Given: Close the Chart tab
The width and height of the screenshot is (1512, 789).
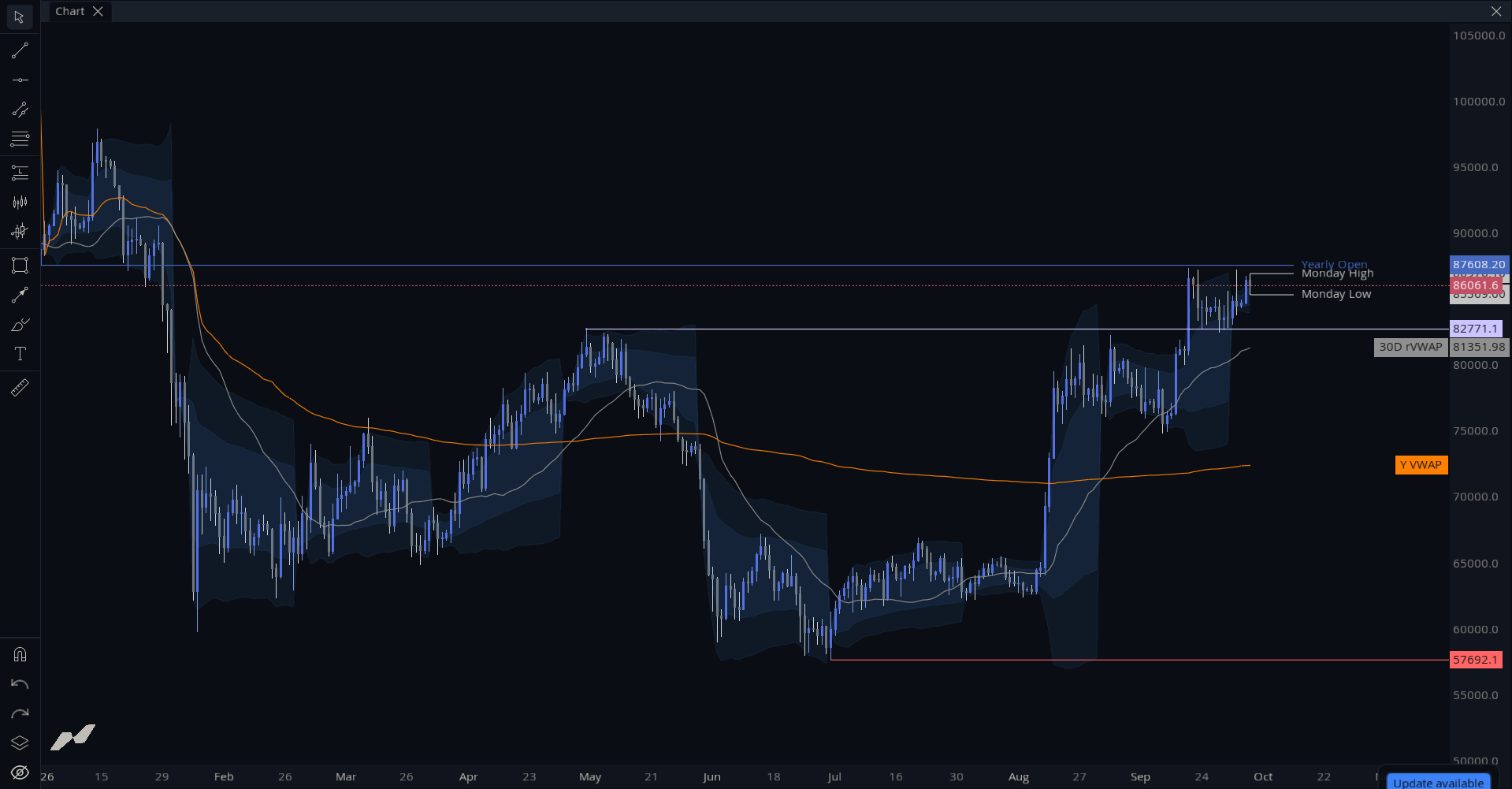Looking at the screenshot, I should point(98,11).
